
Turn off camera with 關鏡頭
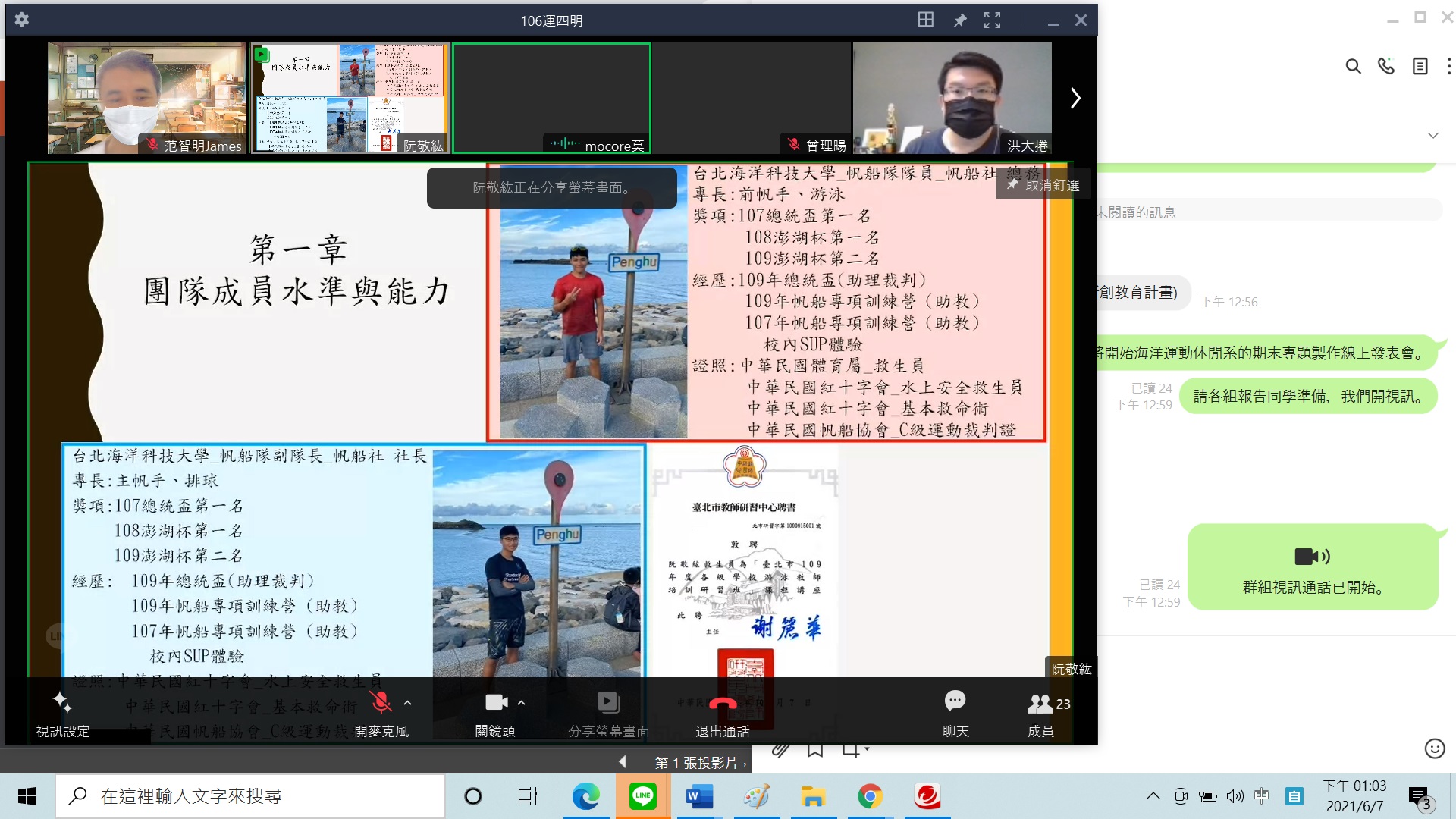click(495, 714)
